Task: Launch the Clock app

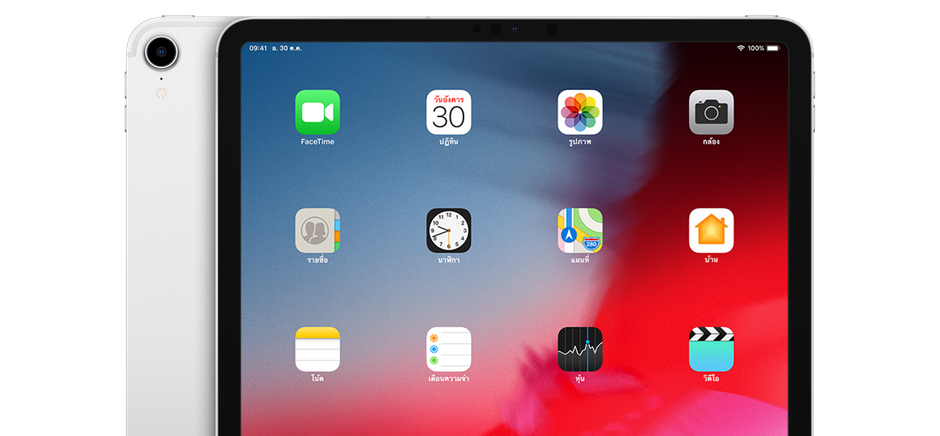Action: click(448, 230)
